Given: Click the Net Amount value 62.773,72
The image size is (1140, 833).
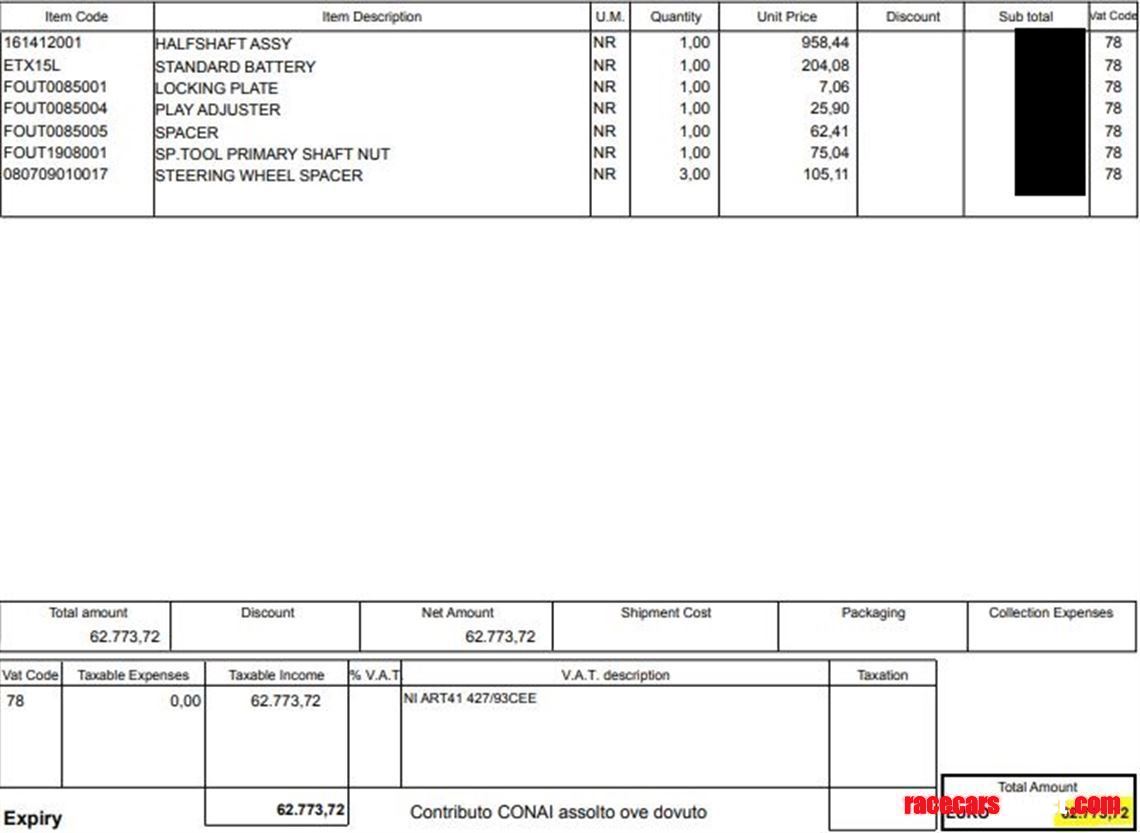Looking at the screenshot, I should (500, 637).
